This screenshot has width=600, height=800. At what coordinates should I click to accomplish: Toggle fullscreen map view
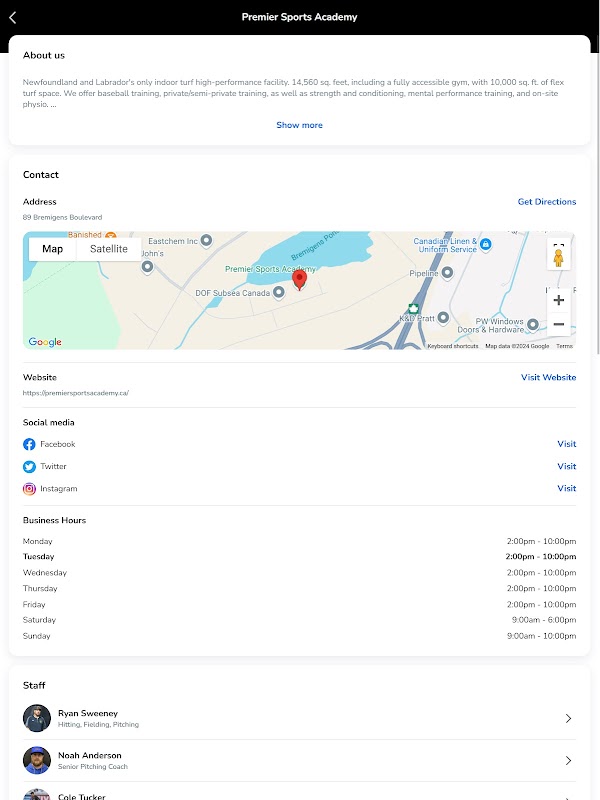point(559,245)
